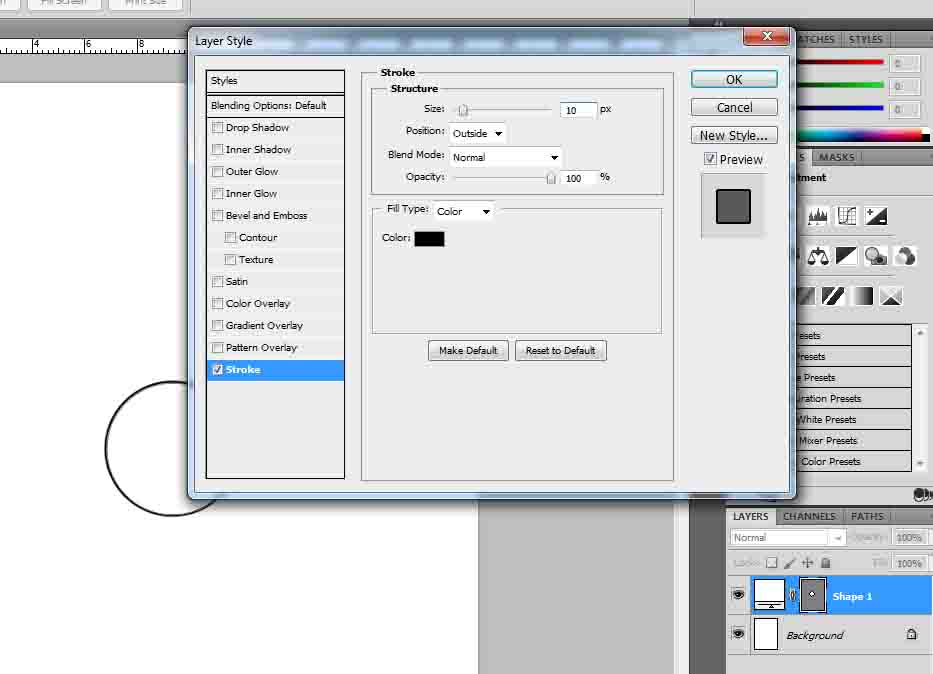
Task: Click the stroke Opacity slider handle
Action: [551, 178]
